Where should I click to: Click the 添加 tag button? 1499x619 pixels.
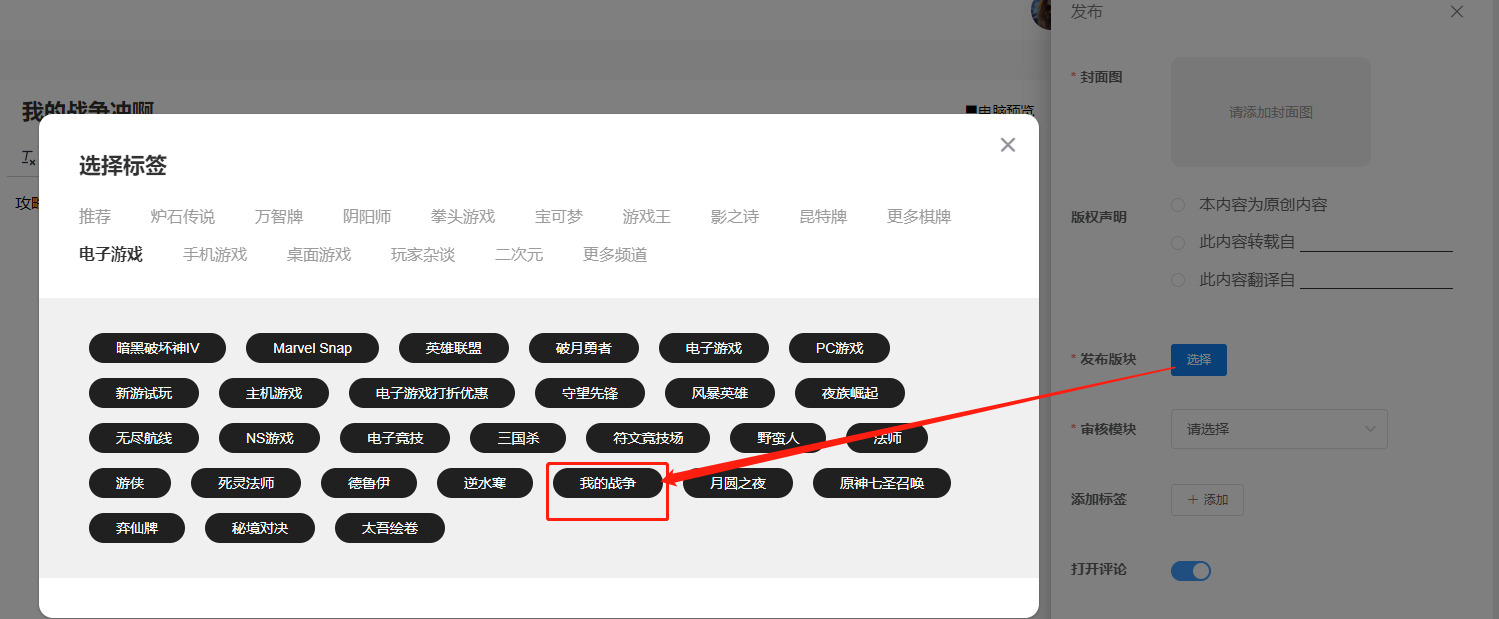[x=1207, y=500]
